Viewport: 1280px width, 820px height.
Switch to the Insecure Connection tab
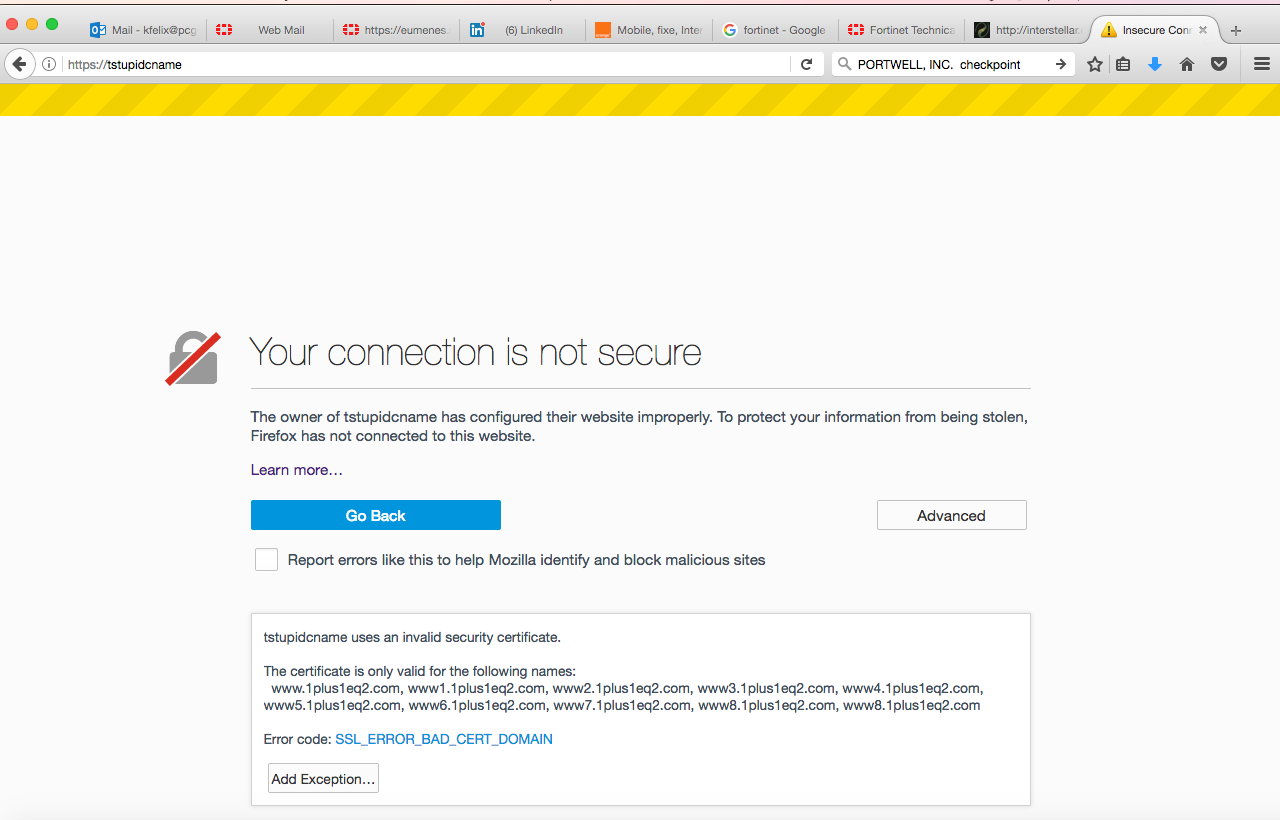(1150, 30)
